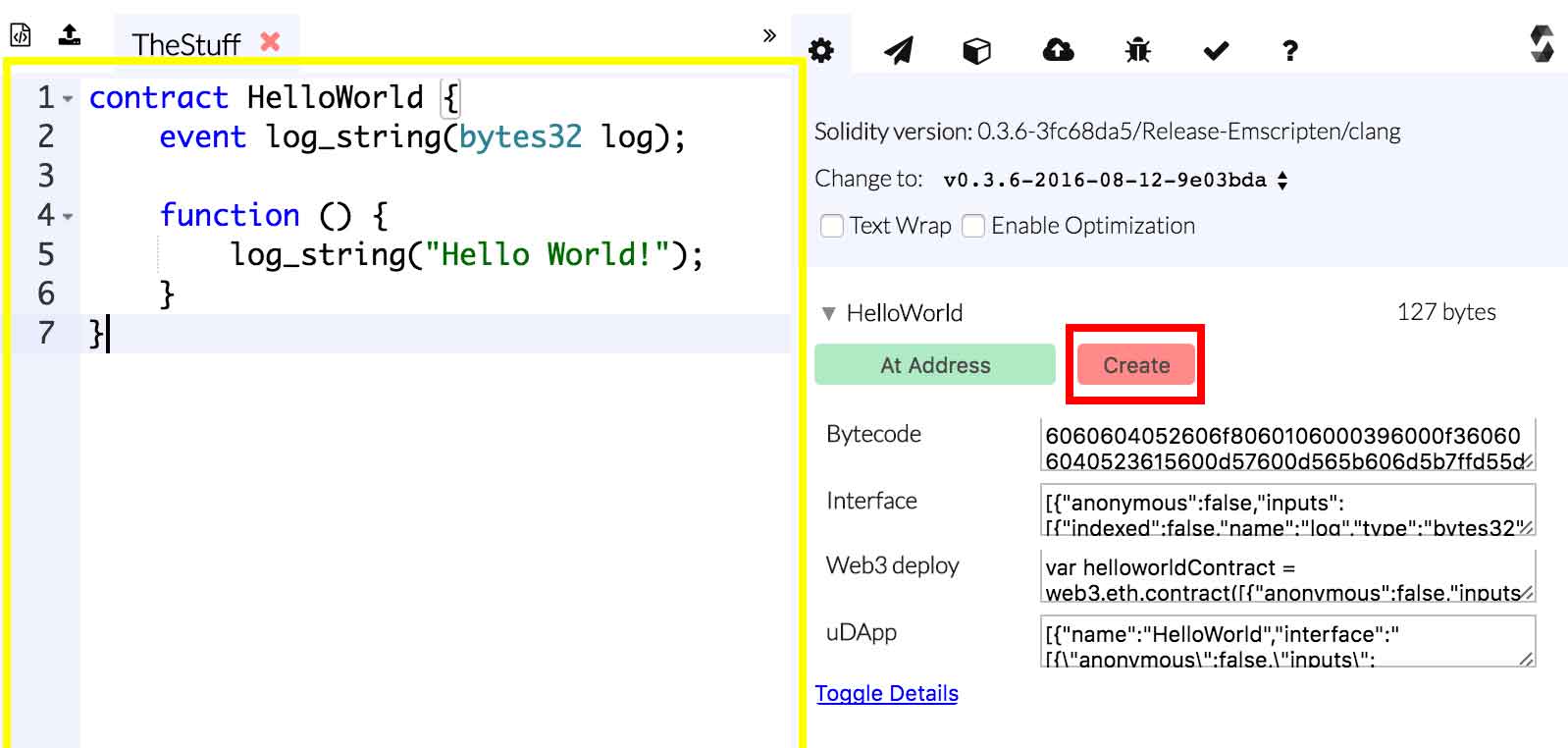Viewport: 1568px width, 748px height.
Task: Open the cube environment tab
Action: point(976,50)
